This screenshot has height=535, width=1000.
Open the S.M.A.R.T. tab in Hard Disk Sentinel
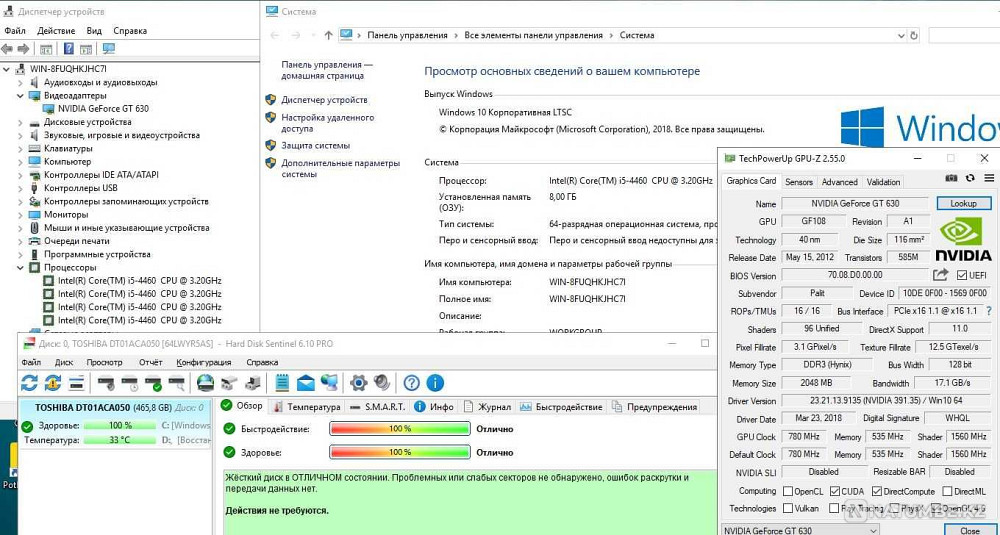tap(378, 407)
